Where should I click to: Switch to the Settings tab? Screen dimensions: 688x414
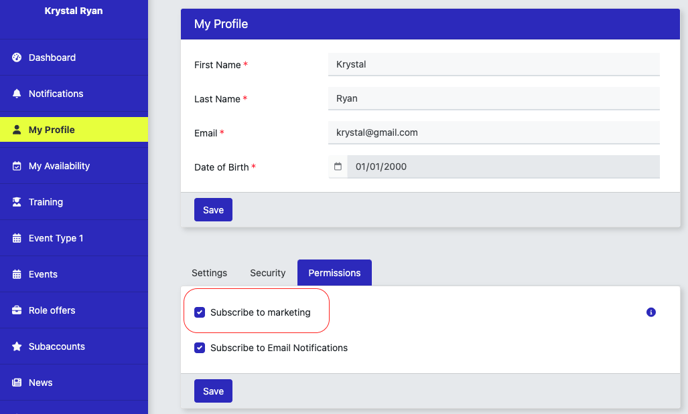pos(209,273)
